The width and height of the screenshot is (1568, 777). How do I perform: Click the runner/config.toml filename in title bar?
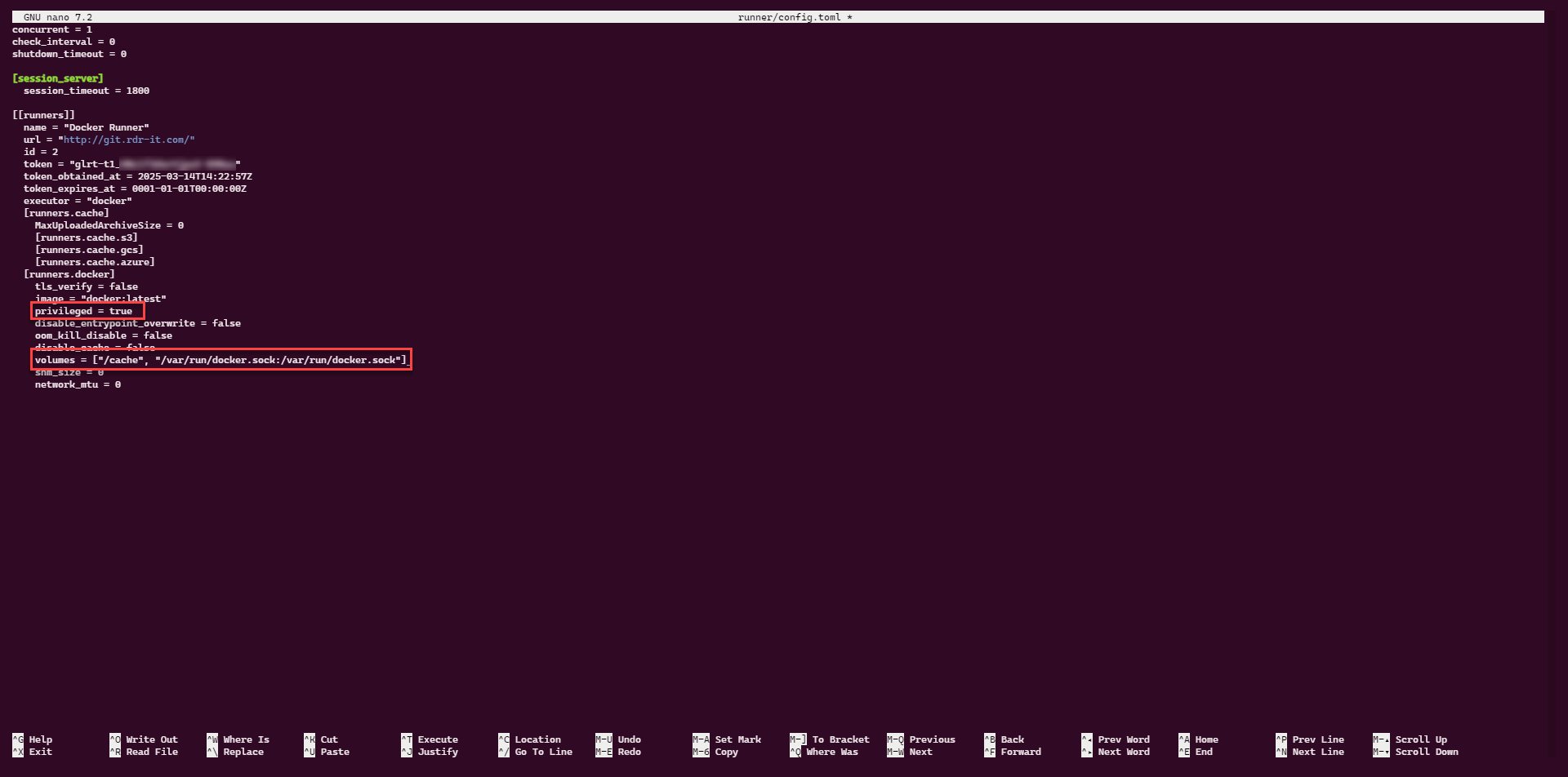789,17
